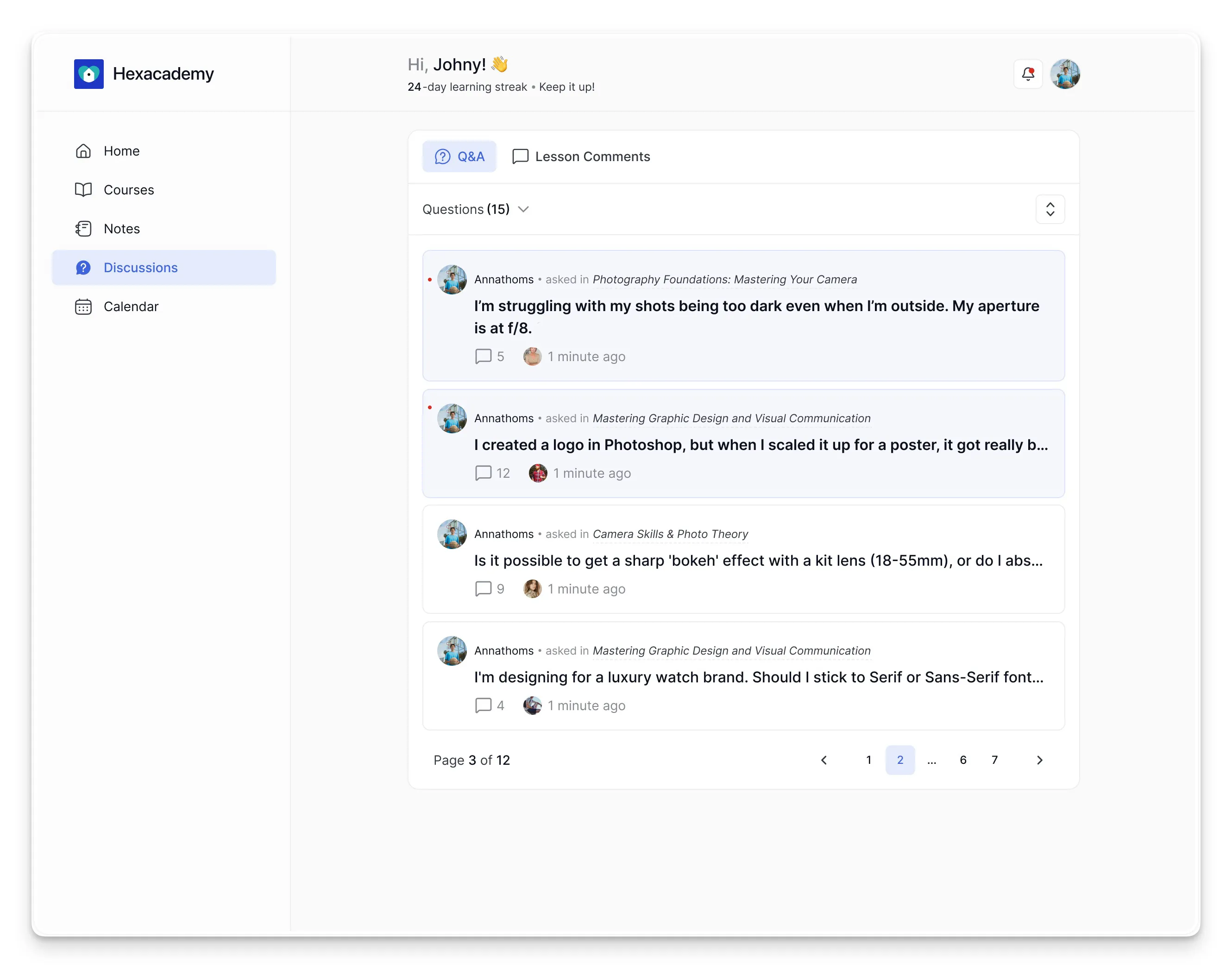Expand the Questions (15) dropdown chevron

tap(523, 210)
